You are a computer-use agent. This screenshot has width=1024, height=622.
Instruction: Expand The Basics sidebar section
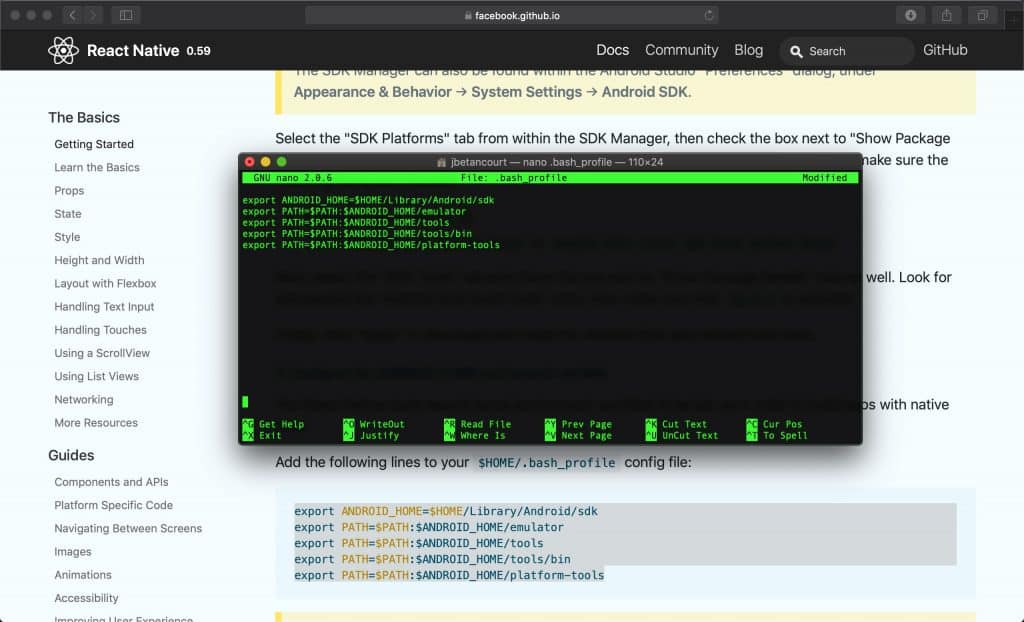84,117
